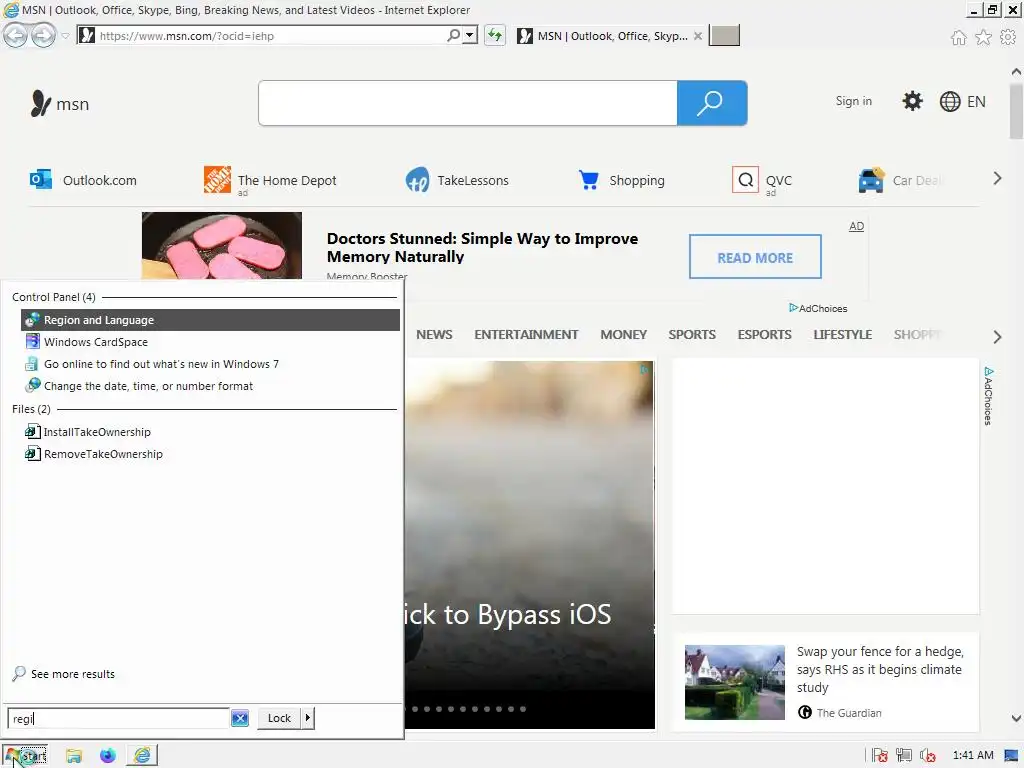Open the IE Tools gear icon
1024x768 pixels.
1008,37
